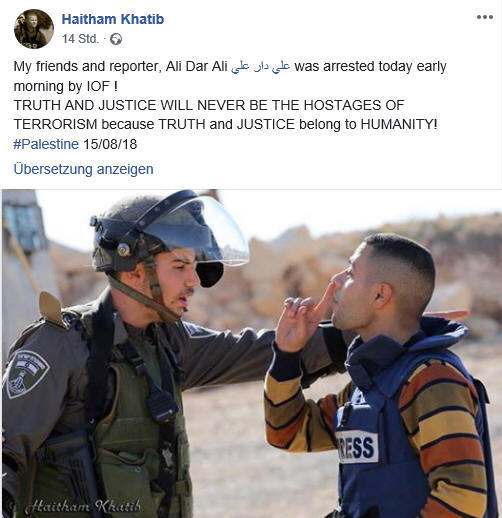
Task: Click the Haitham Khatib watermark on photo
Action: pyautogui.click(x=82, y=506)
